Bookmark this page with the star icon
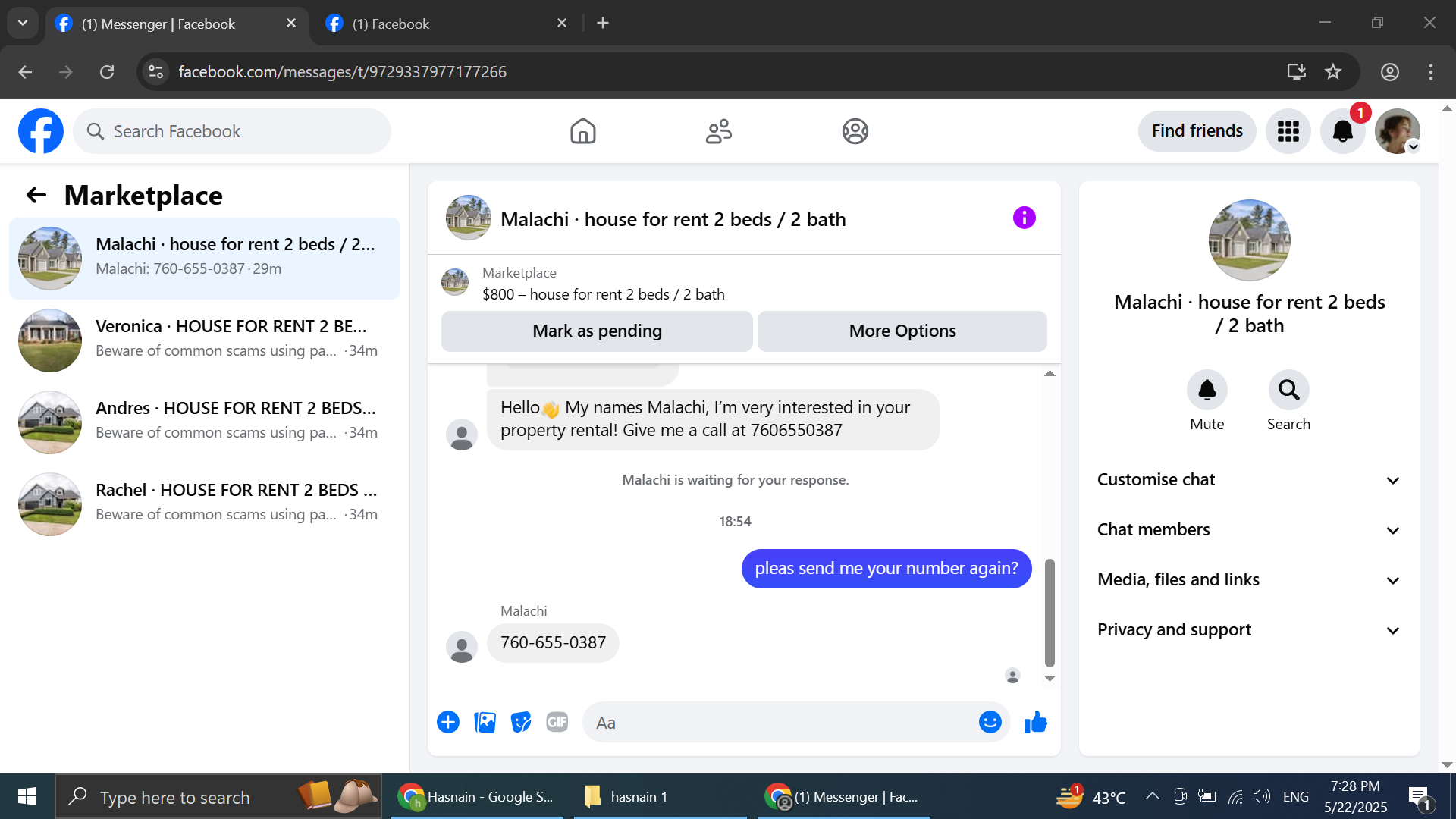The width and height of the screenshot is (1456, 819). [1332, 71]
